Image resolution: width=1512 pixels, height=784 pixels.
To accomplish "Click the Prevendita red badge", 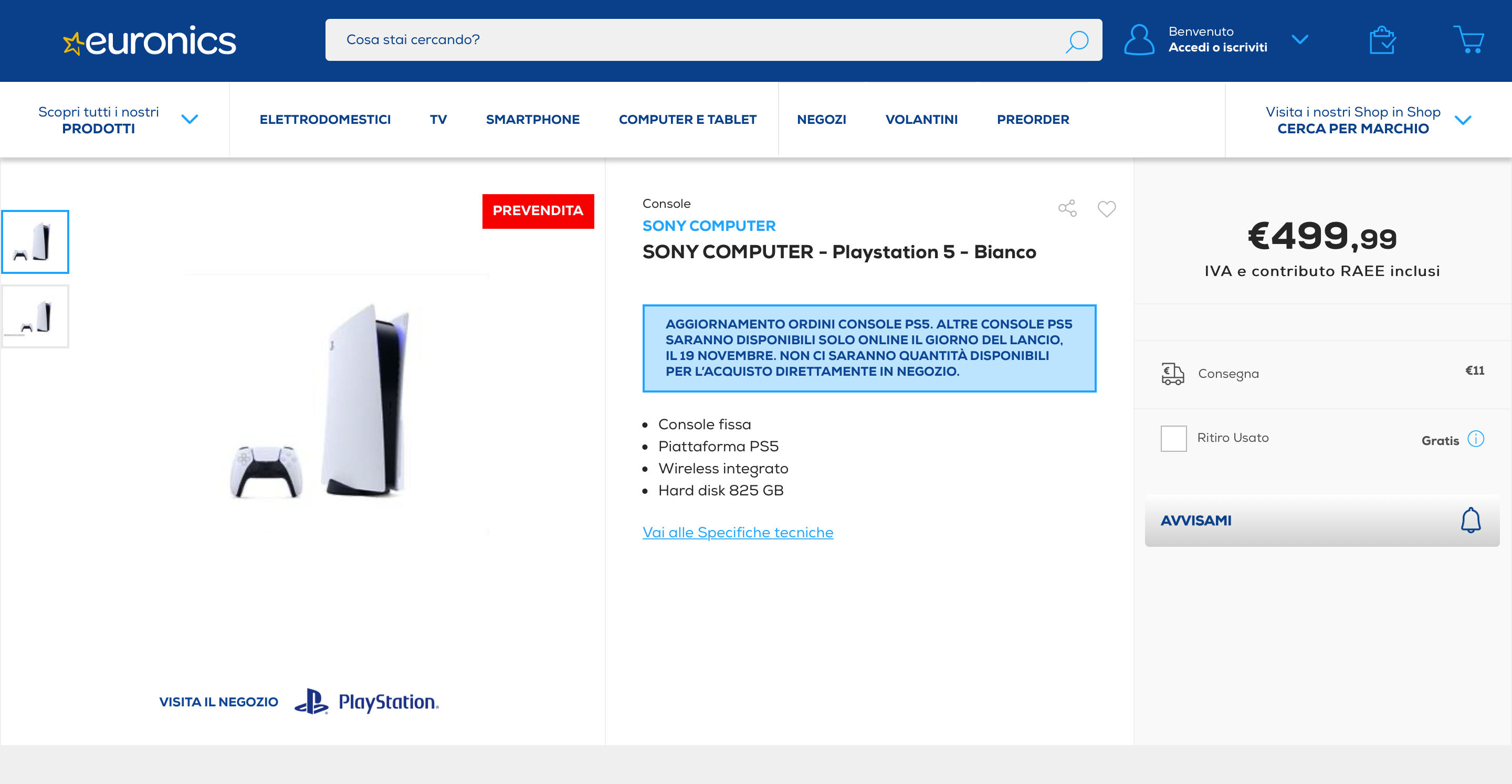I will click(538, 211).
